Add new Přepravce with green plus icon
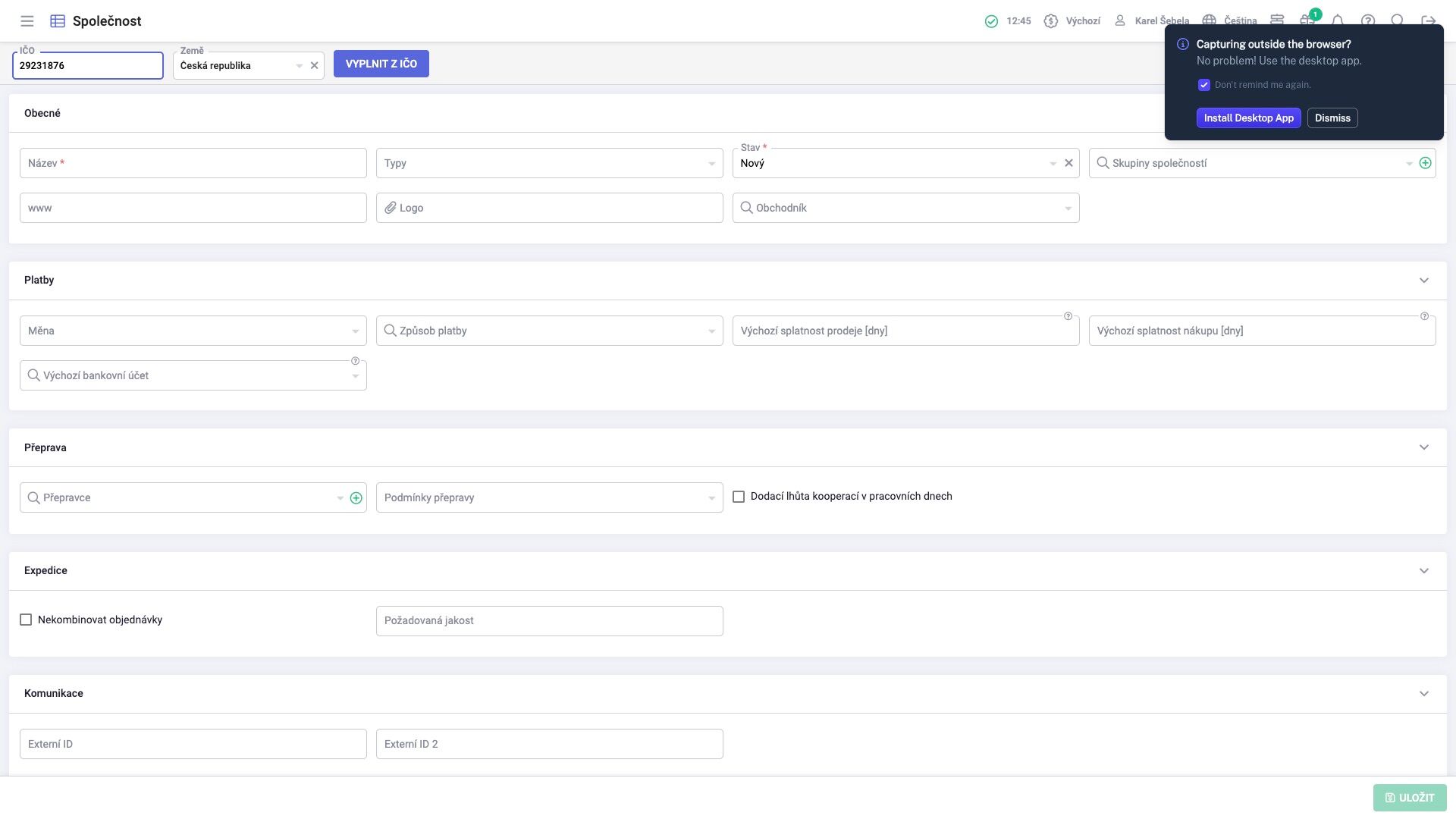 (356, 498)
